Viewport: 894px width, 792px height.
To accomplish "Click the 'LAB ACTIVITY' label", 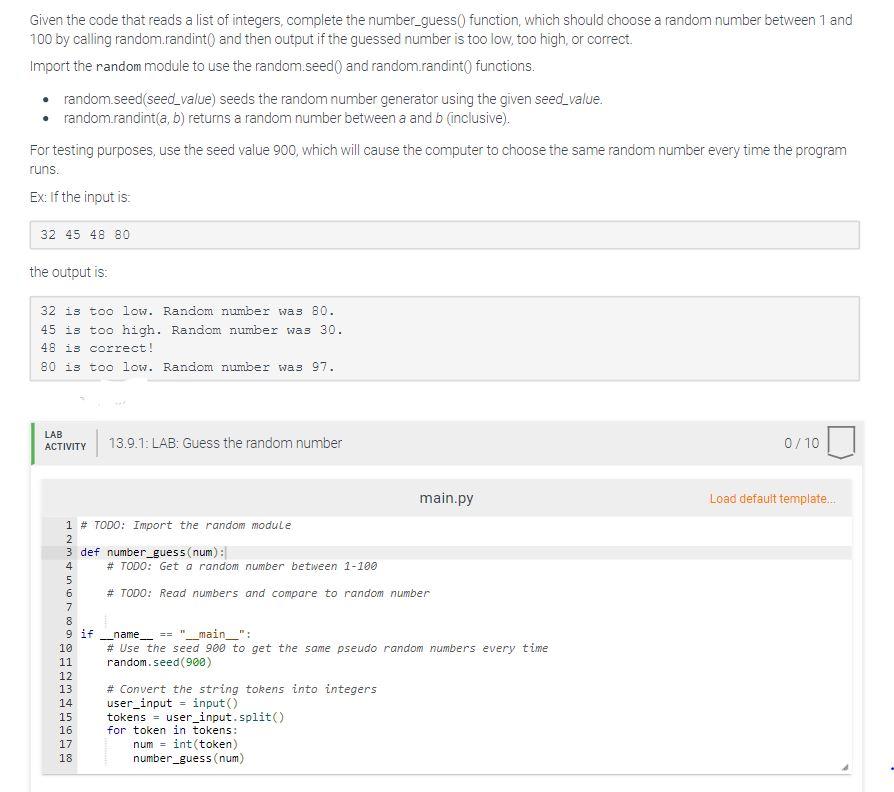I will coord(65,441).
